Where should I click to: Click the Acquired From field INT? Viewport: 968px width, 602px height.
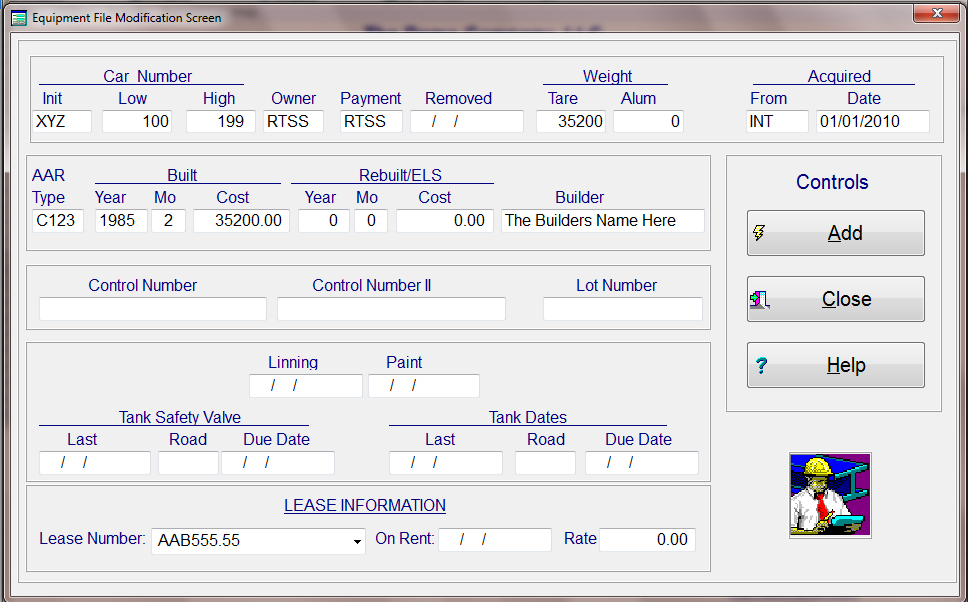tap(777, 121)
